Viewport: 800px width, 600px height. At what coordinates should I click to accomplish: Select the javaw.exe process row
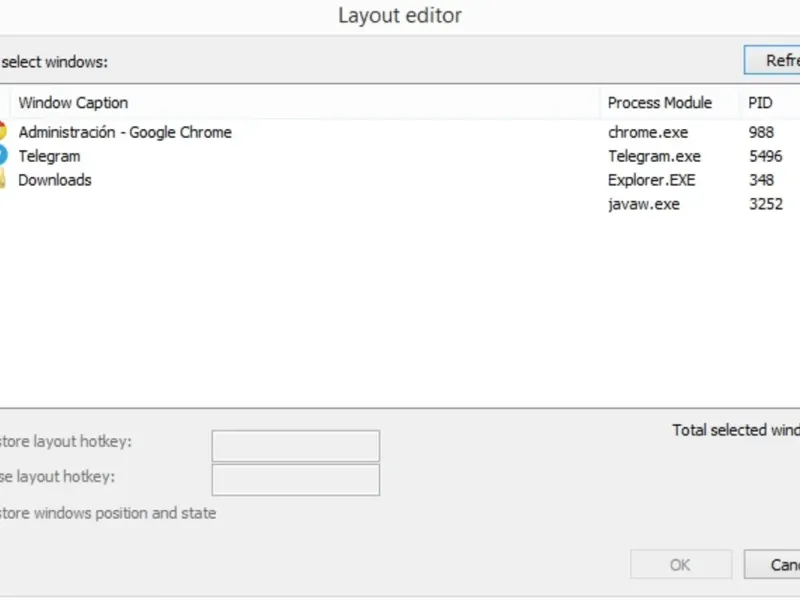point(643,204)
